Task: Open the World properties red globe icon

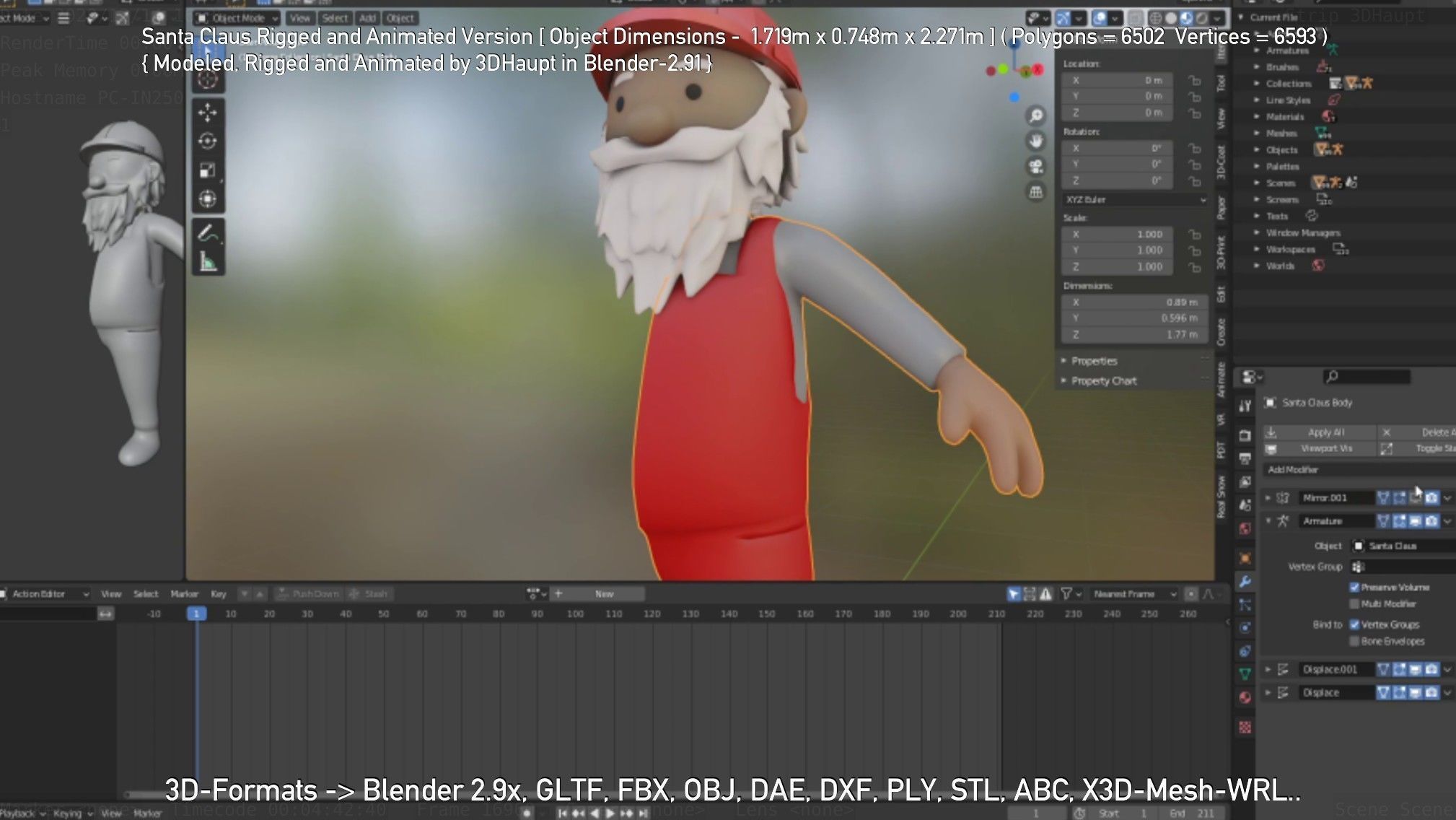Action: pyautogui.click(x=1245, y=528)
